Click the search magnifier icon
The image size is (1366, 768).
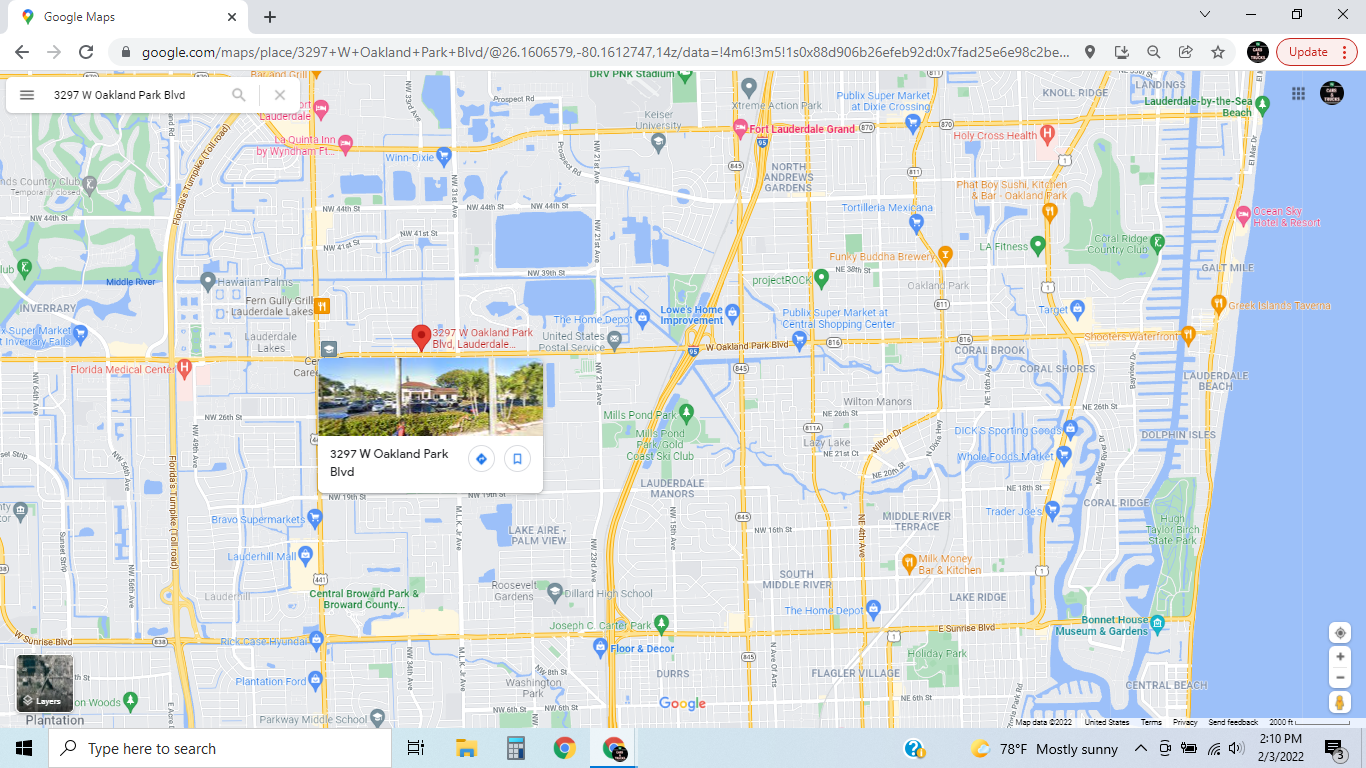[x=239, y=95]
